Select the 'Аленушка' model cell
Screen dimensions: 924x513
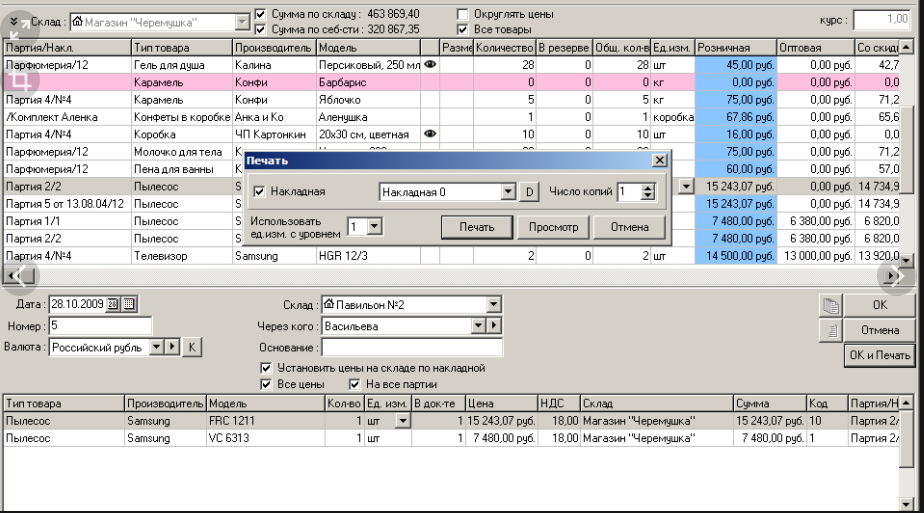(368, 117)
